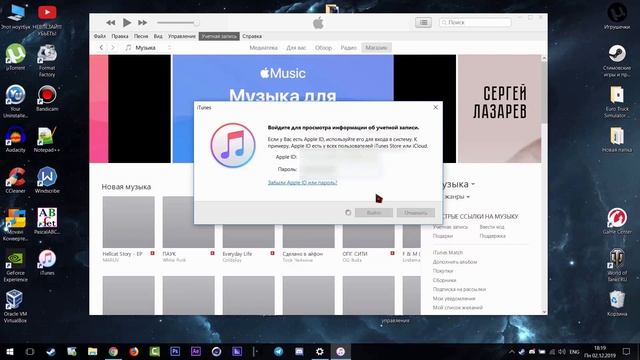Open the Вид menu
The height and width of the screenshot is (360, 640).
158,36
